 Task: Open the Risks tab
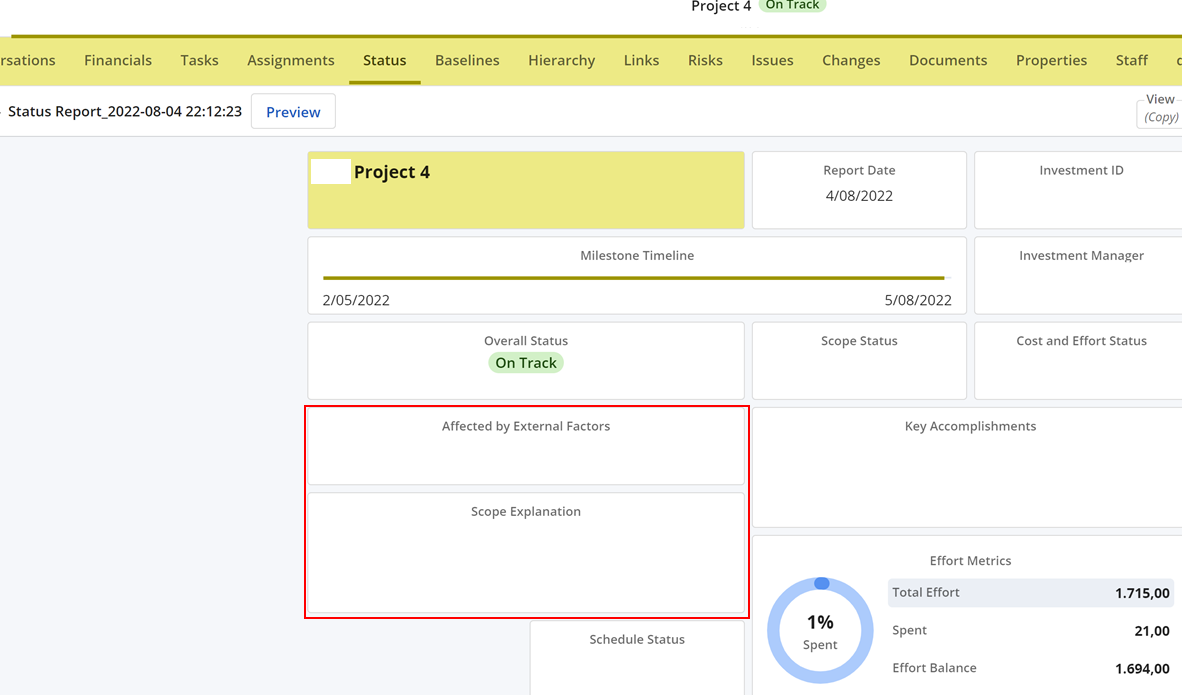tap(705, 60)
